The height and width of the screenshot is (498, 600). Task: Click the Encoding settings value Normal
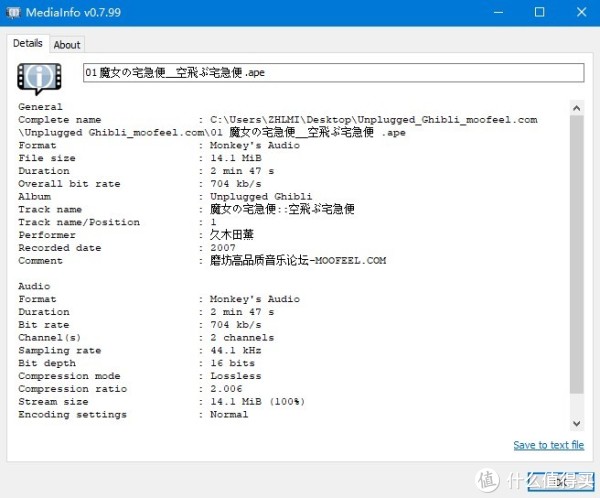(229, 415)
